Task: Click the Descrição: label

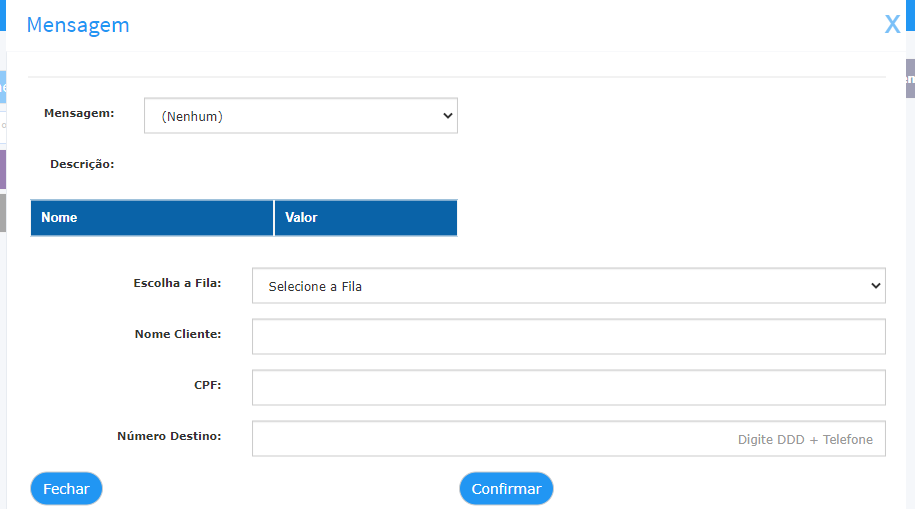Action: pyautogui.click(x=82, y=164)
